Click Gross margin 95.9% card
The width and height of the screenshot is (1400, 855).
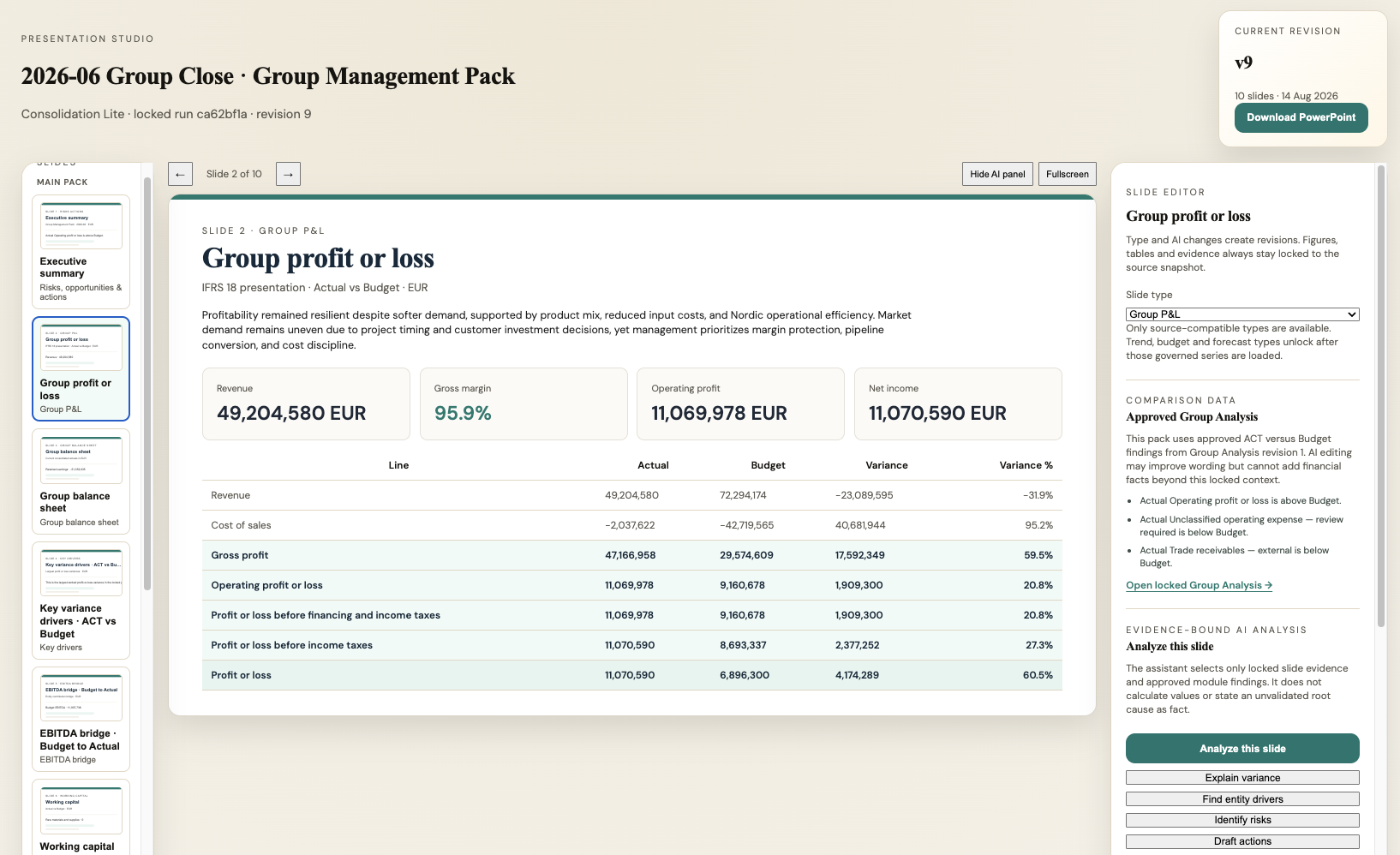(x=524, y=404)
